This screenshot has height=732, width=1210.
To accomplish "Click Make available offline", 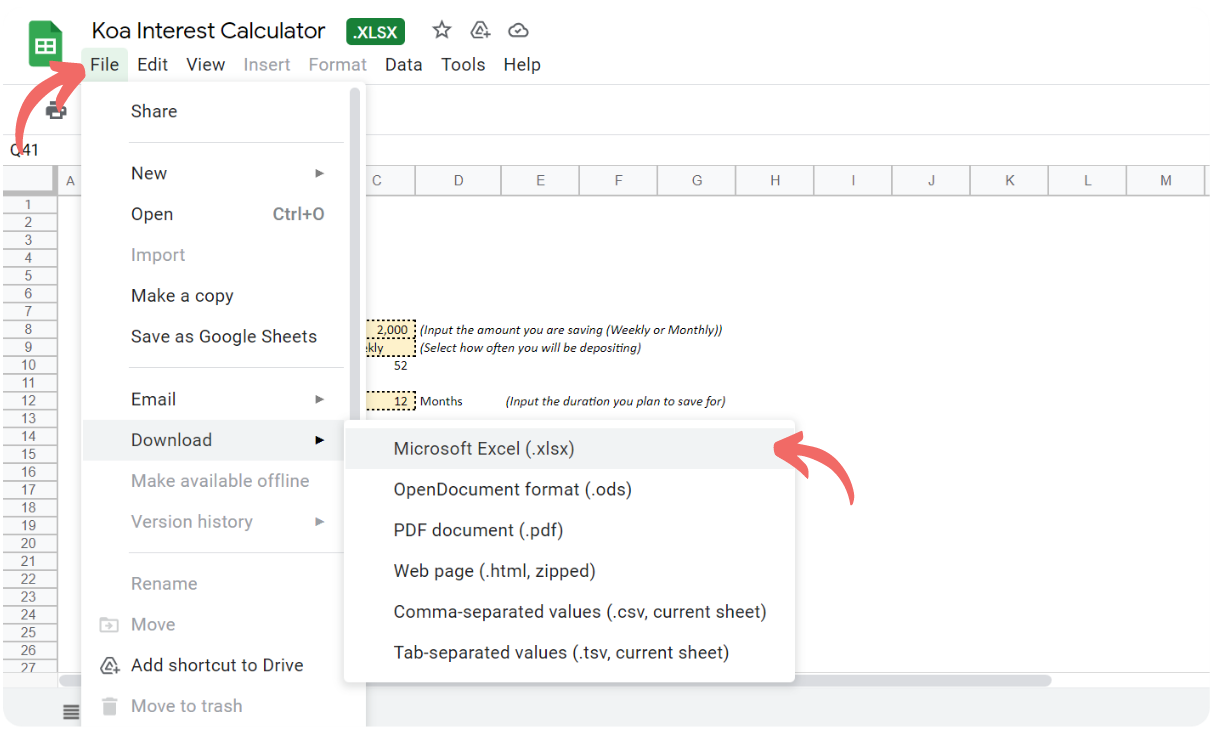I will point(216,481).
